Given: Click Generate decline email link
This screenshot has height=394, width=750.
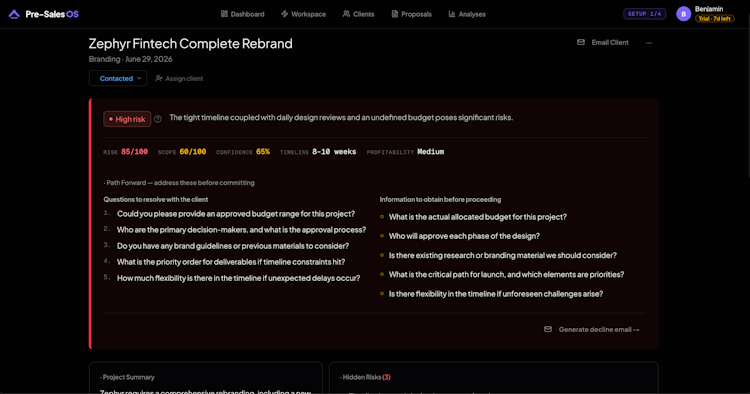Looking at the screenshot, I should (x=592, y=329).
